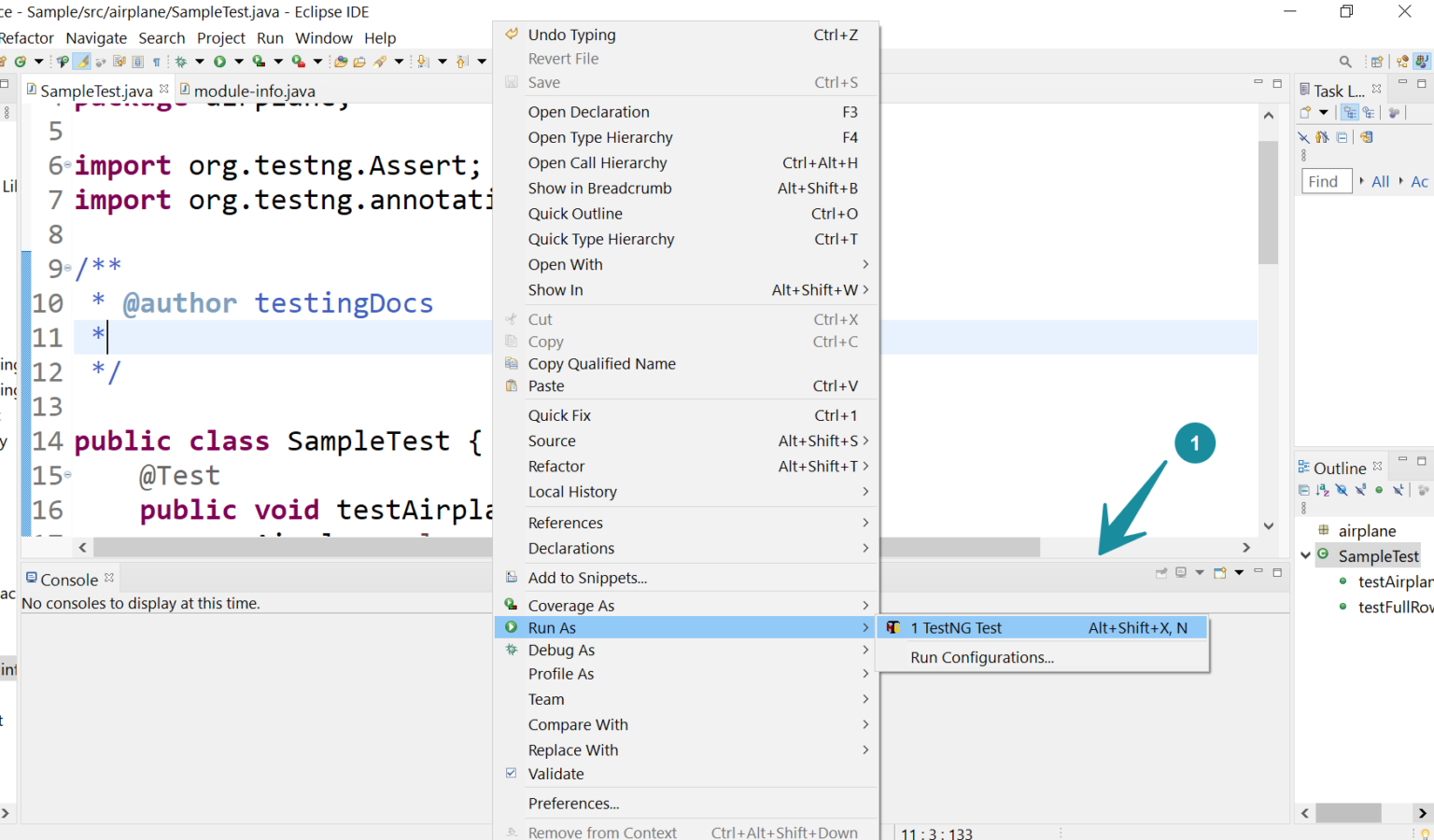1434x840 pixels.
Task: Click the Find field in the Task List
Action: pyautogui.click(x=1326, y=180)
